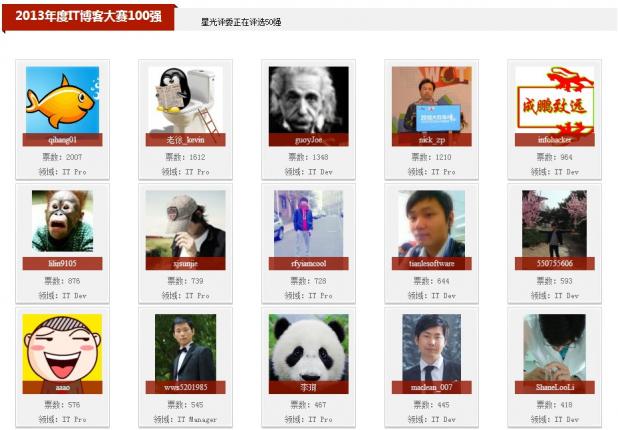Open the 550755606 username link
Viewport: 618px width, 430px height.
click(555, 263)
